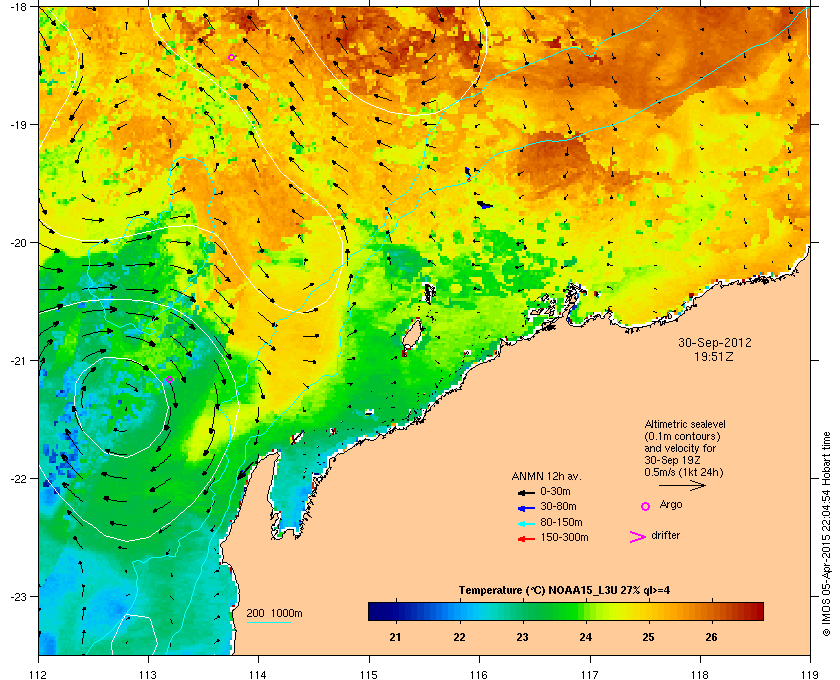Click the magenta Argo circle in the legend
Screen dimensions: 840x680
click(x=646, y=506)
